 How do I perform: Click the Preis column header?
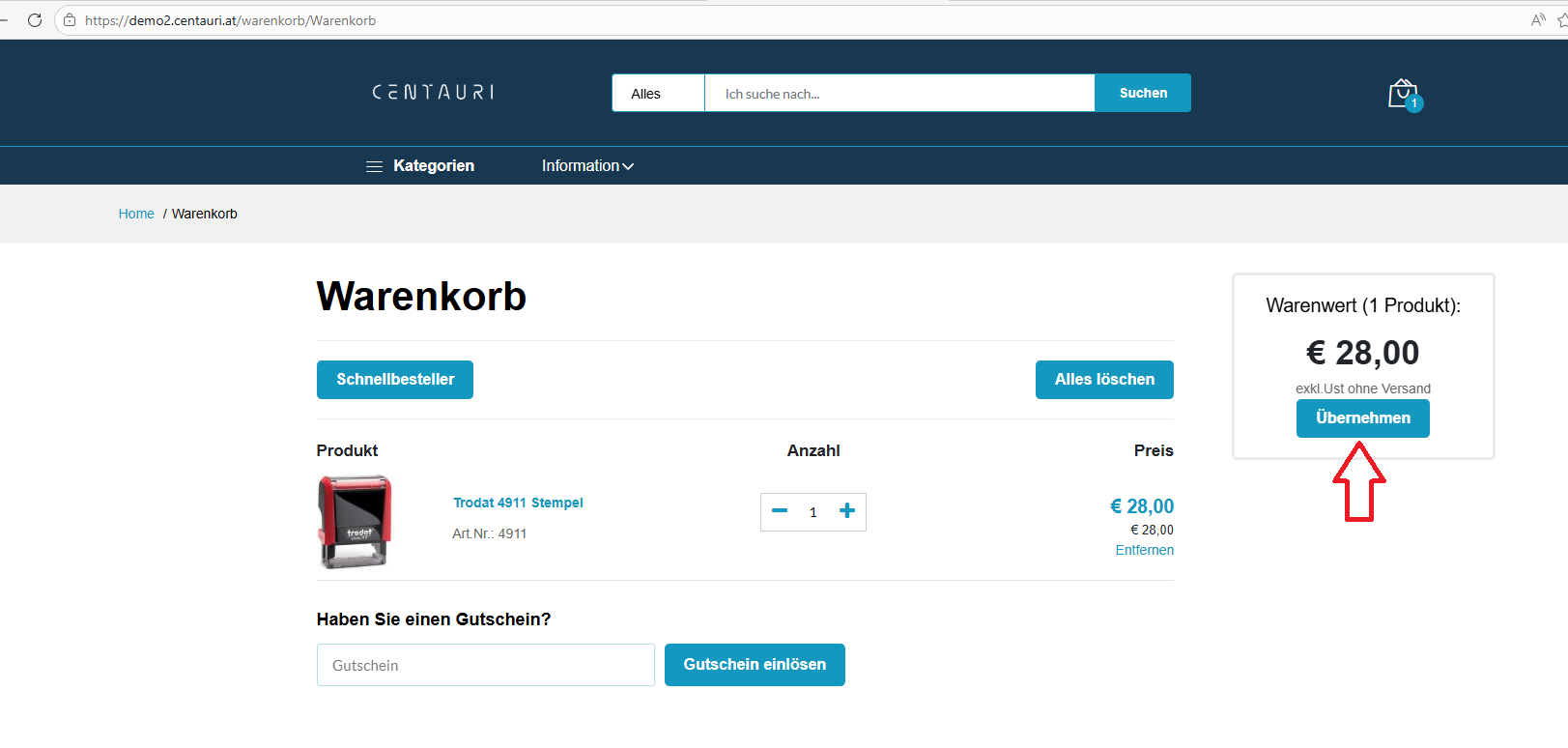[x=1154, y=450]
